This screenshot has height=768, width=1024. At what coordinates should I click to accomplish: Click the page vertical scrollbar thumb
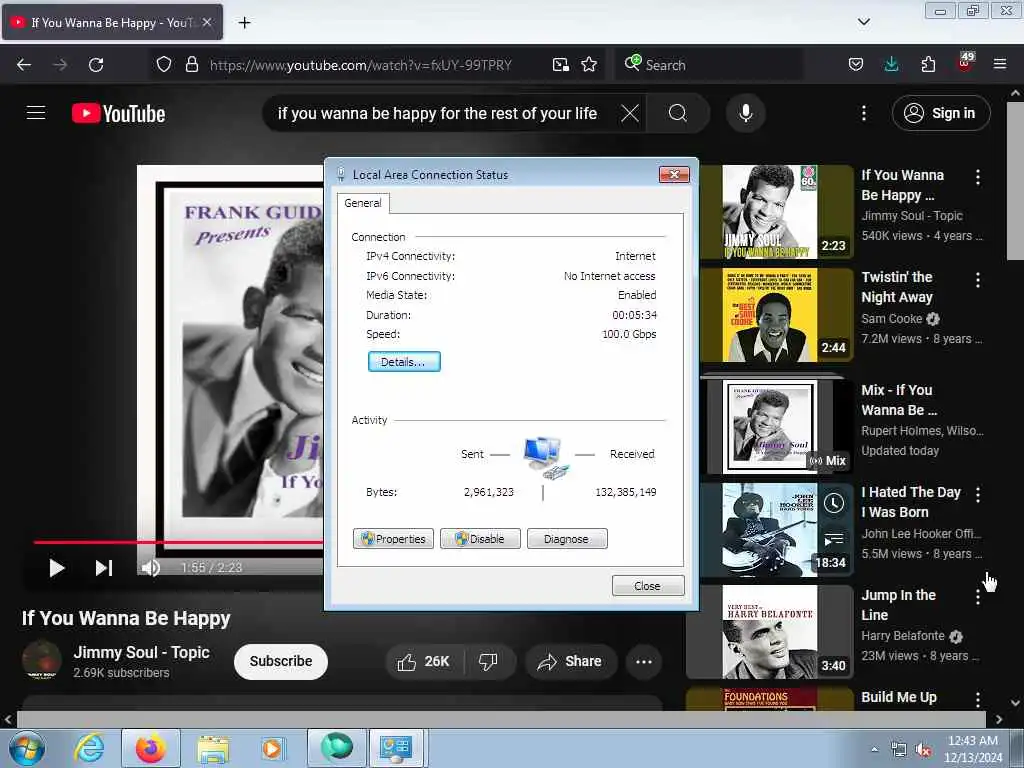[x=1015, y=181]
